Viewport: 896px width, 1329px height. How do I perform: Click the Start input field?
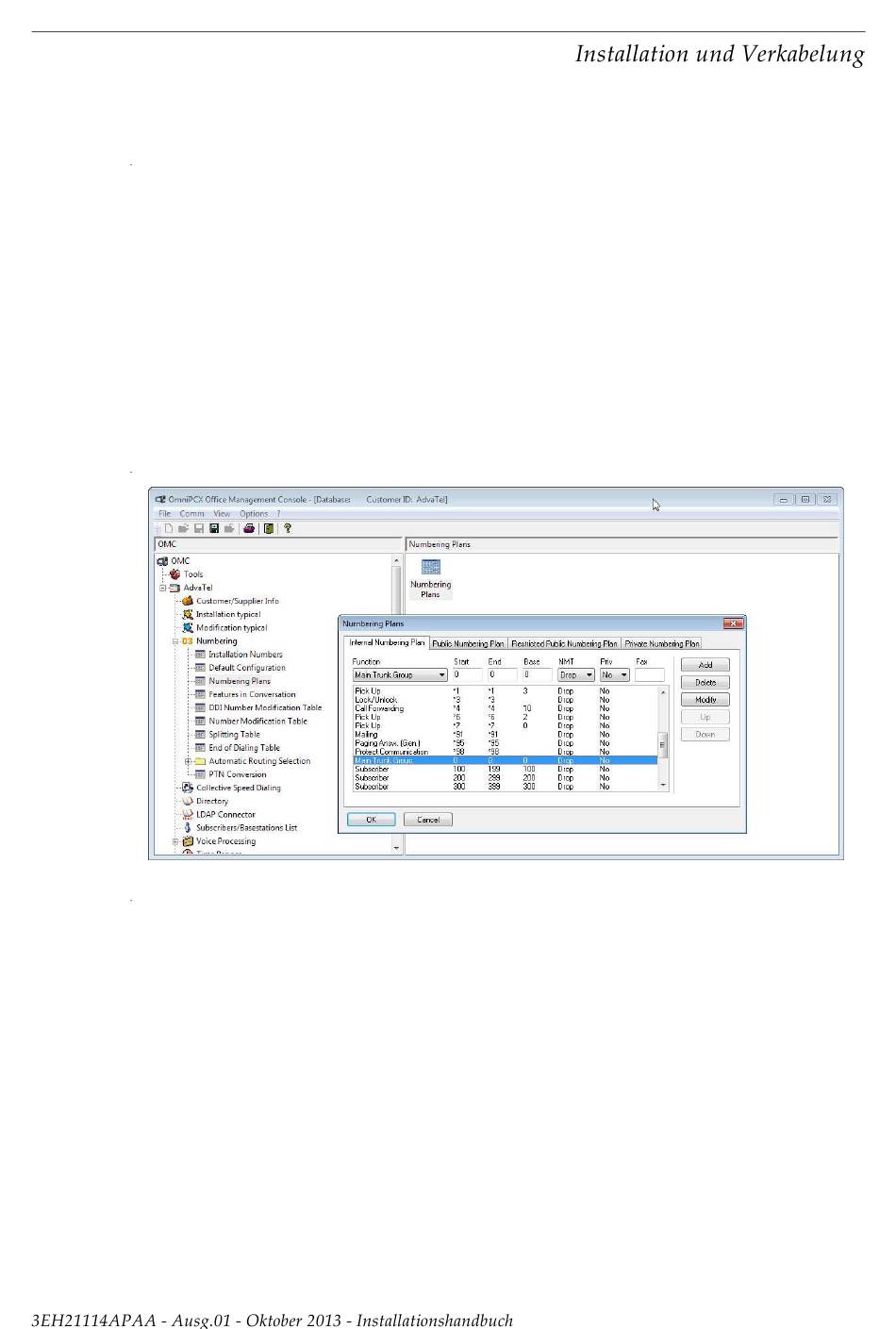[x=467, y=675]
